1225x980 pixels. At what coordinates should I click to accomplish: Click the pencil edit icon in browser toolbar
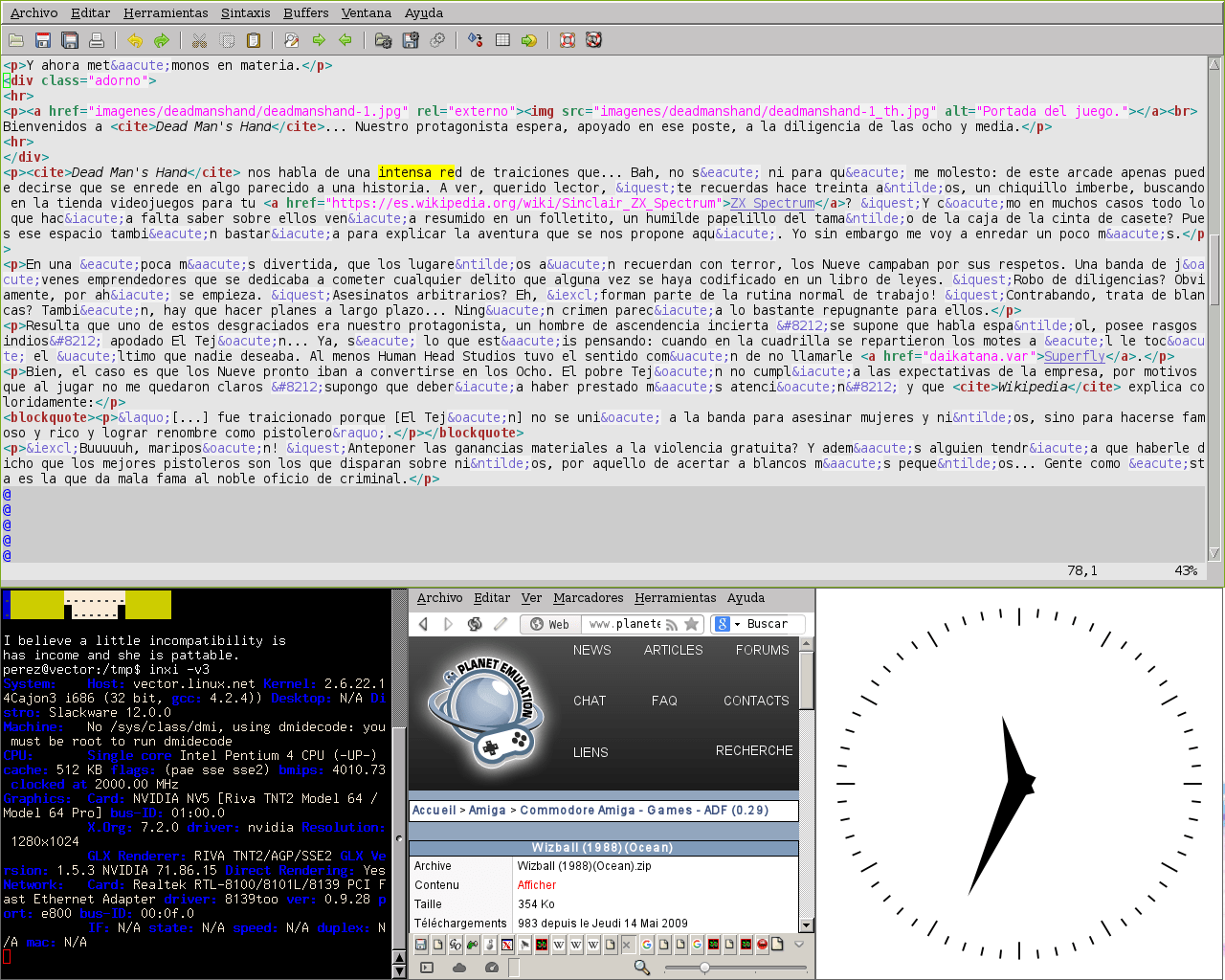[x=500, y=624]
